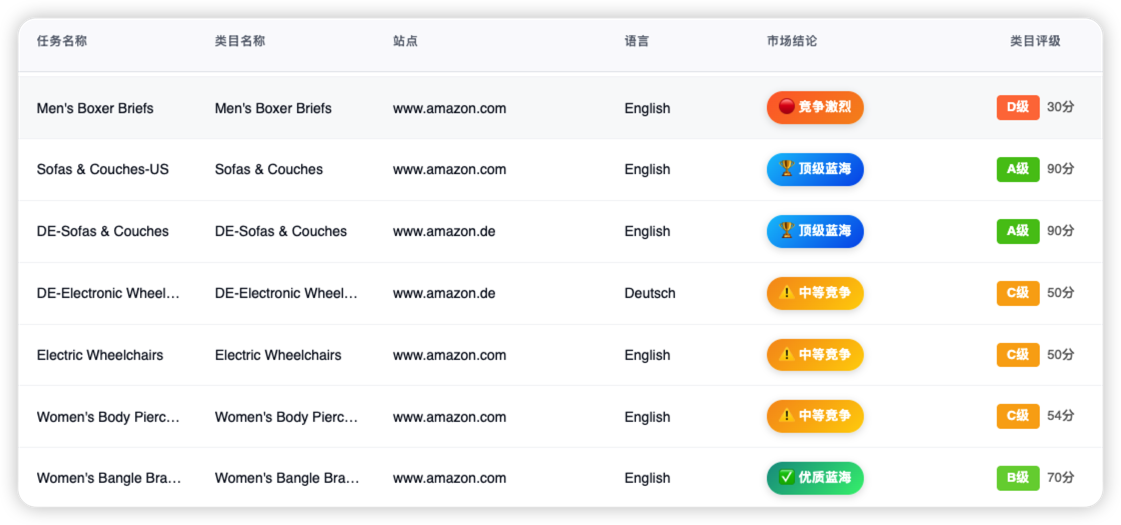
Task: Click the green checkmark icon in 优质蓝海 badge
Action: (x=786, y=477)
